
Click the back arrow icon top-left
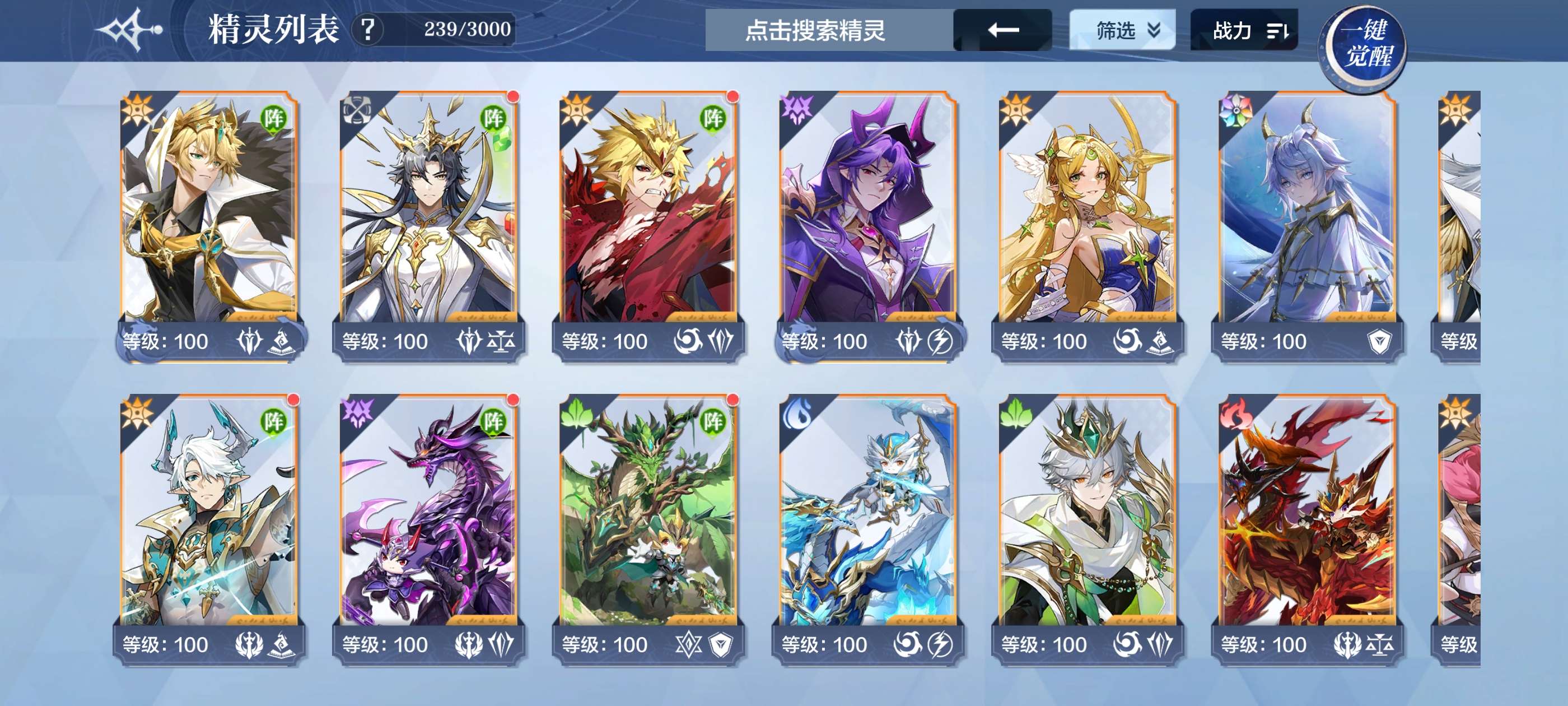click(x=131, y=29)
